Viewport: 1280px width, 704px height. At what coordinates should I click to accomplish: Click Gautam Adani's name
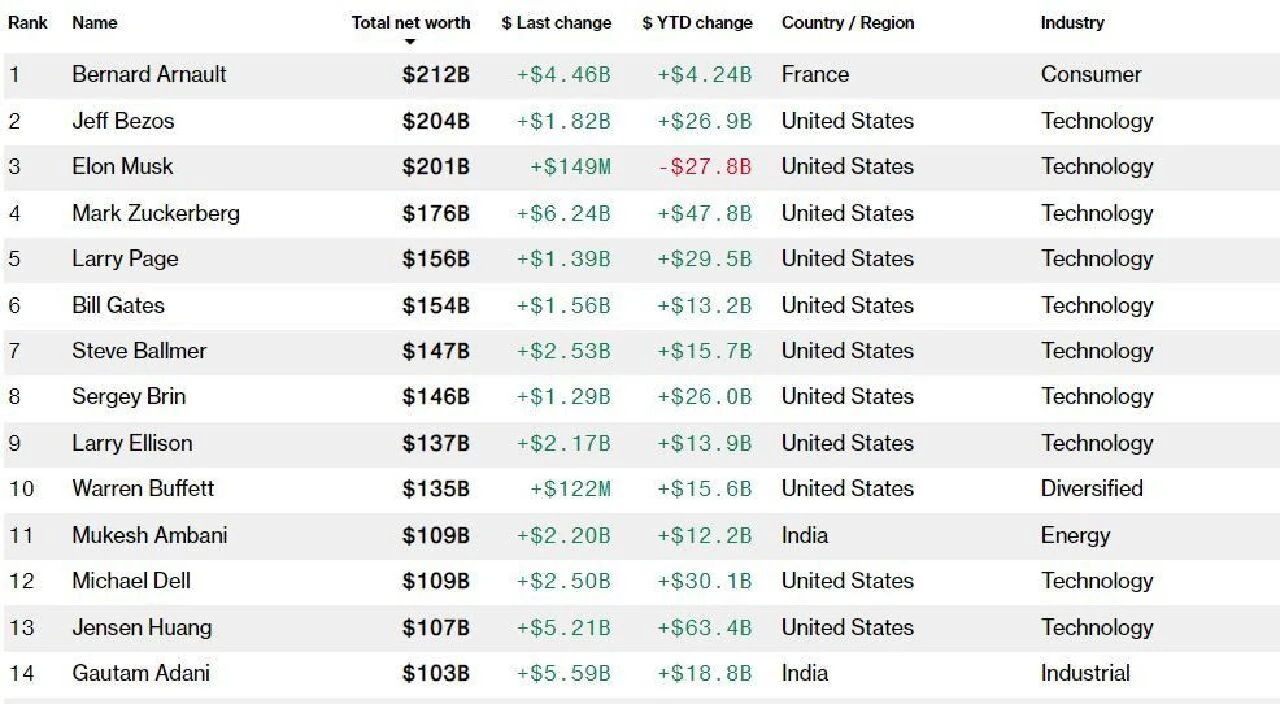pos(141,674)
